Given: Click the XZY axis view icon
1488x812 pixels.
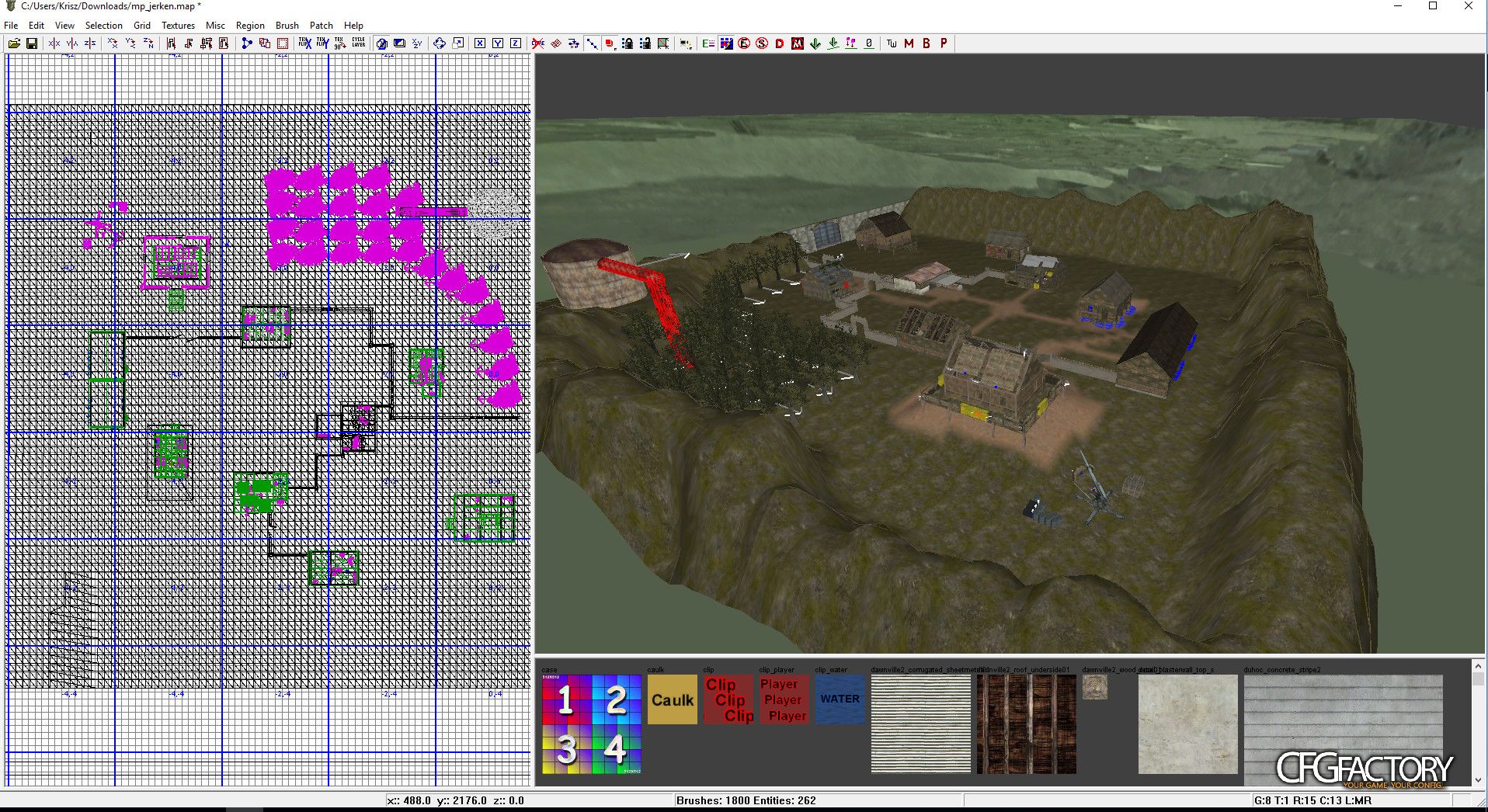Looking at the screenshot, I should point(417,43).
